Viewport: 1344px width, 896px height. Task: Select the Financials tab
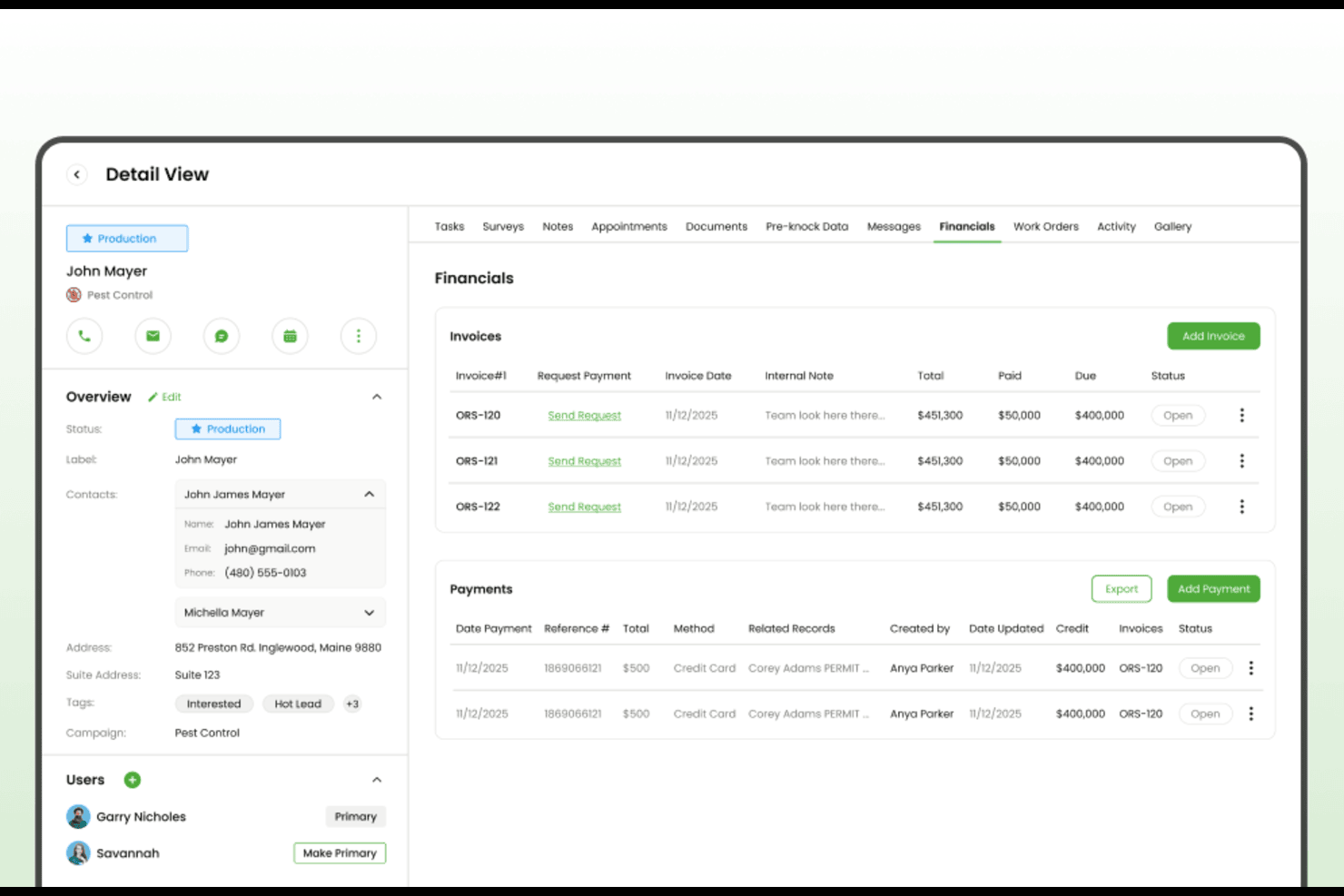(967, 227)
